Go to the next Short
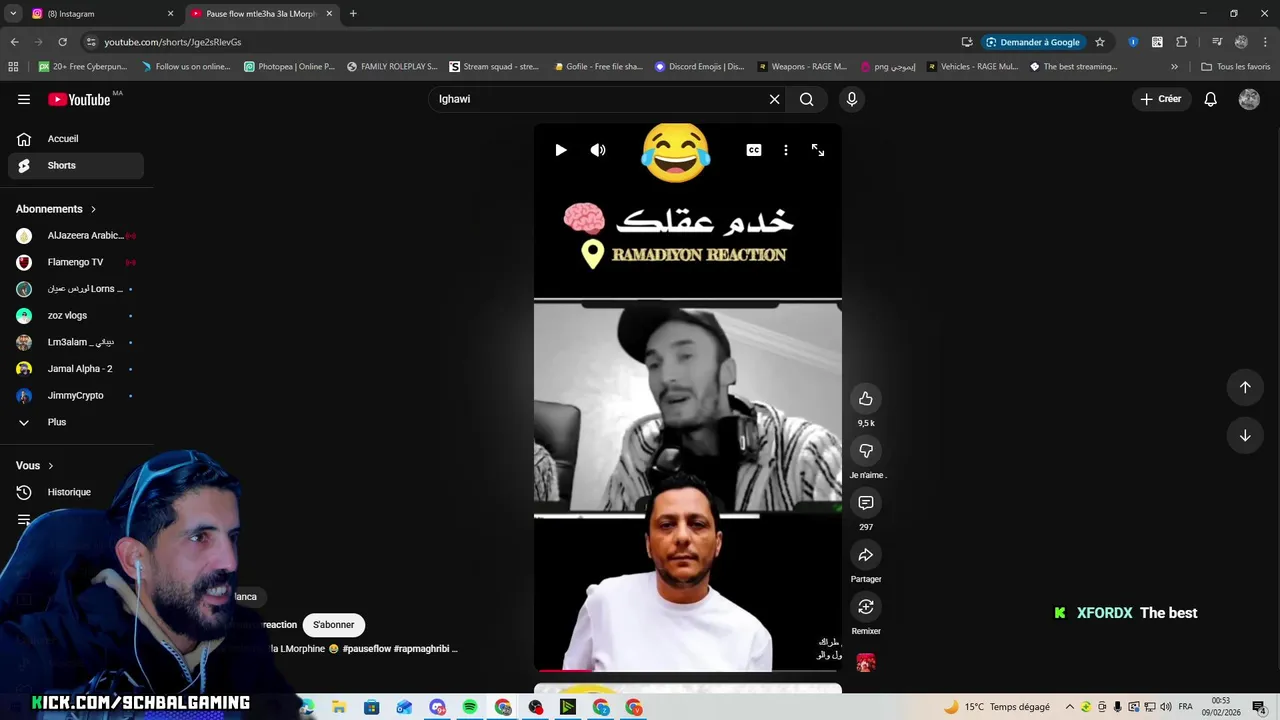Viewport: 1280px width, 720px height. (1245, 435)
